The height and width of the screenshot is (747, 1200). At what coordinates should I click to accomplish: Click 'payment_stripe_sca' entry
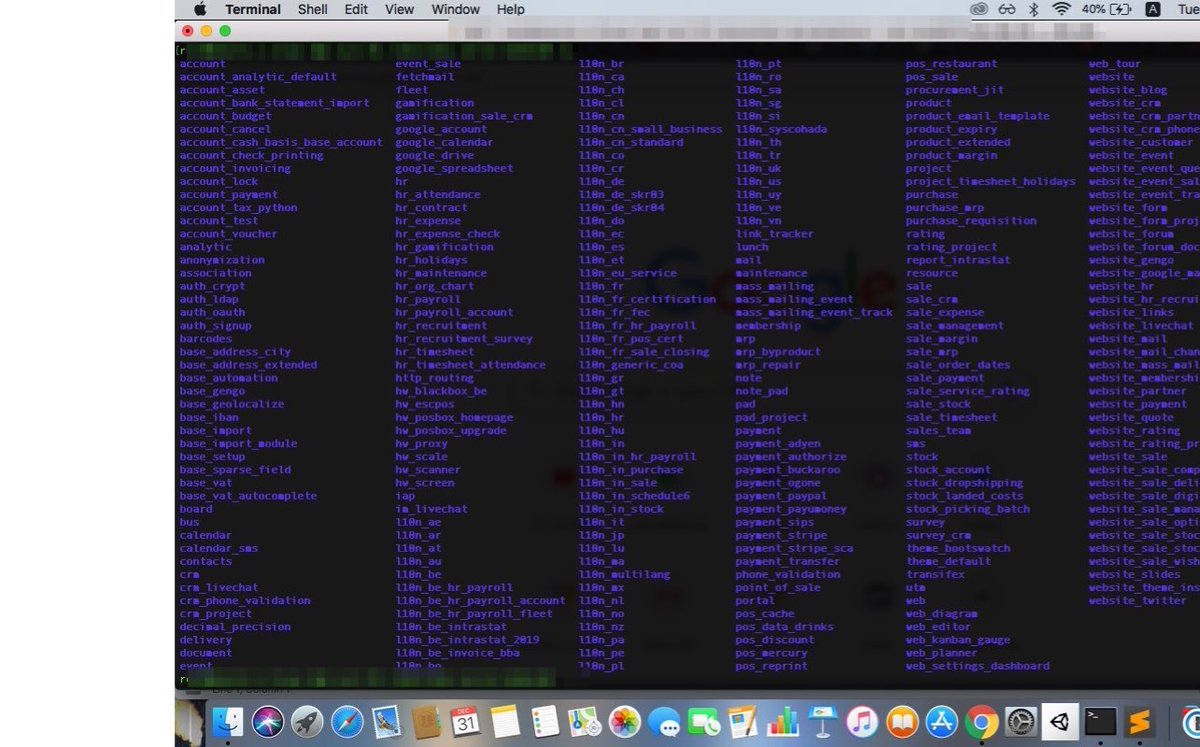click(x=794, y=548)
